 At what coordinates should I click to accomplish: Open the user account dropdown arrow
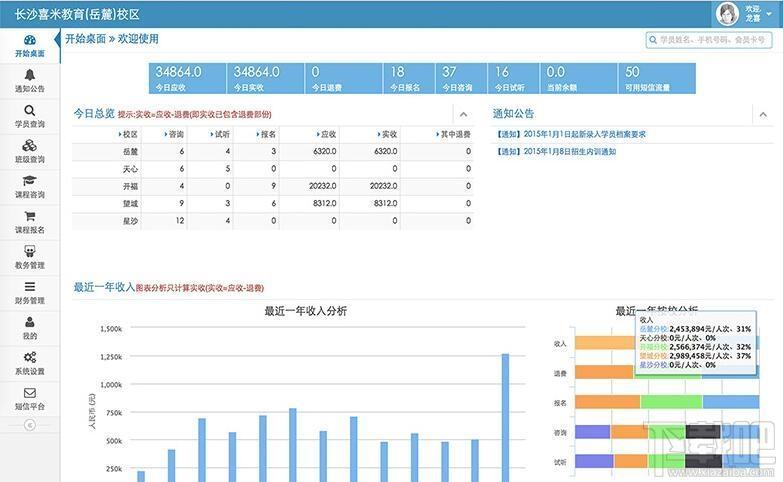point(770,14)
